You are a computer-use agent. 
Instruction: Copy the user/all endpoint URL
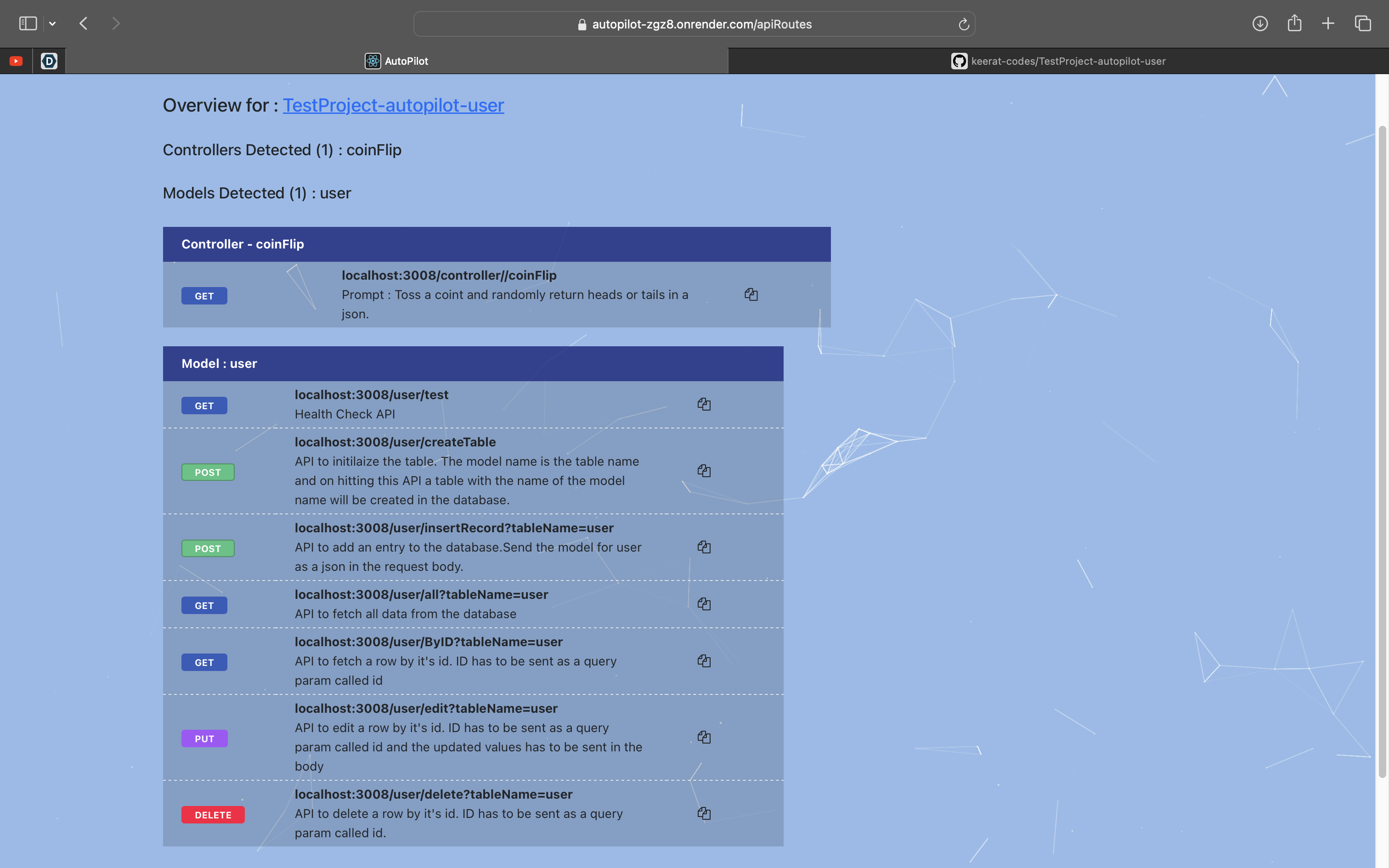(704, 604)
